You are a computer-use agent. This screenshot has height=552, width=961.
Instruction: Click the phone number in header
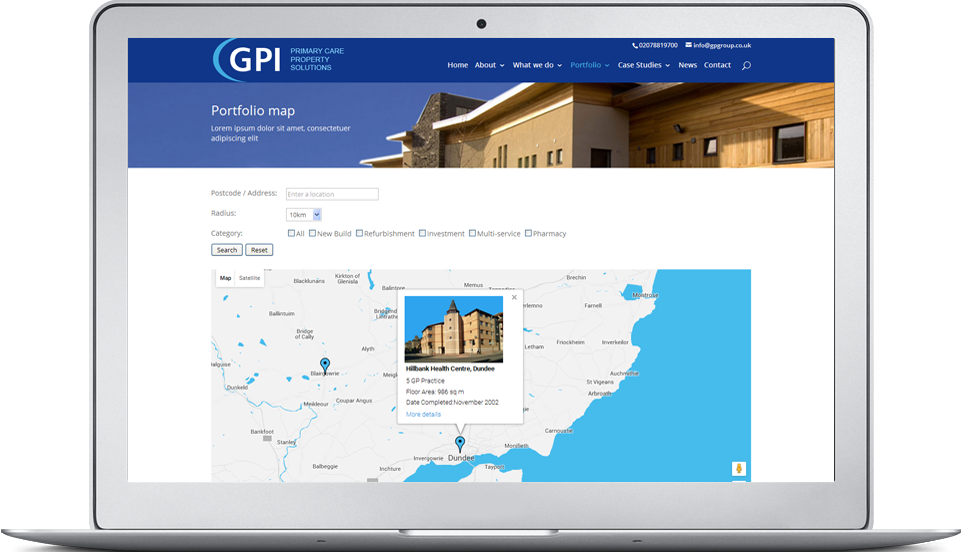point(655,45)
